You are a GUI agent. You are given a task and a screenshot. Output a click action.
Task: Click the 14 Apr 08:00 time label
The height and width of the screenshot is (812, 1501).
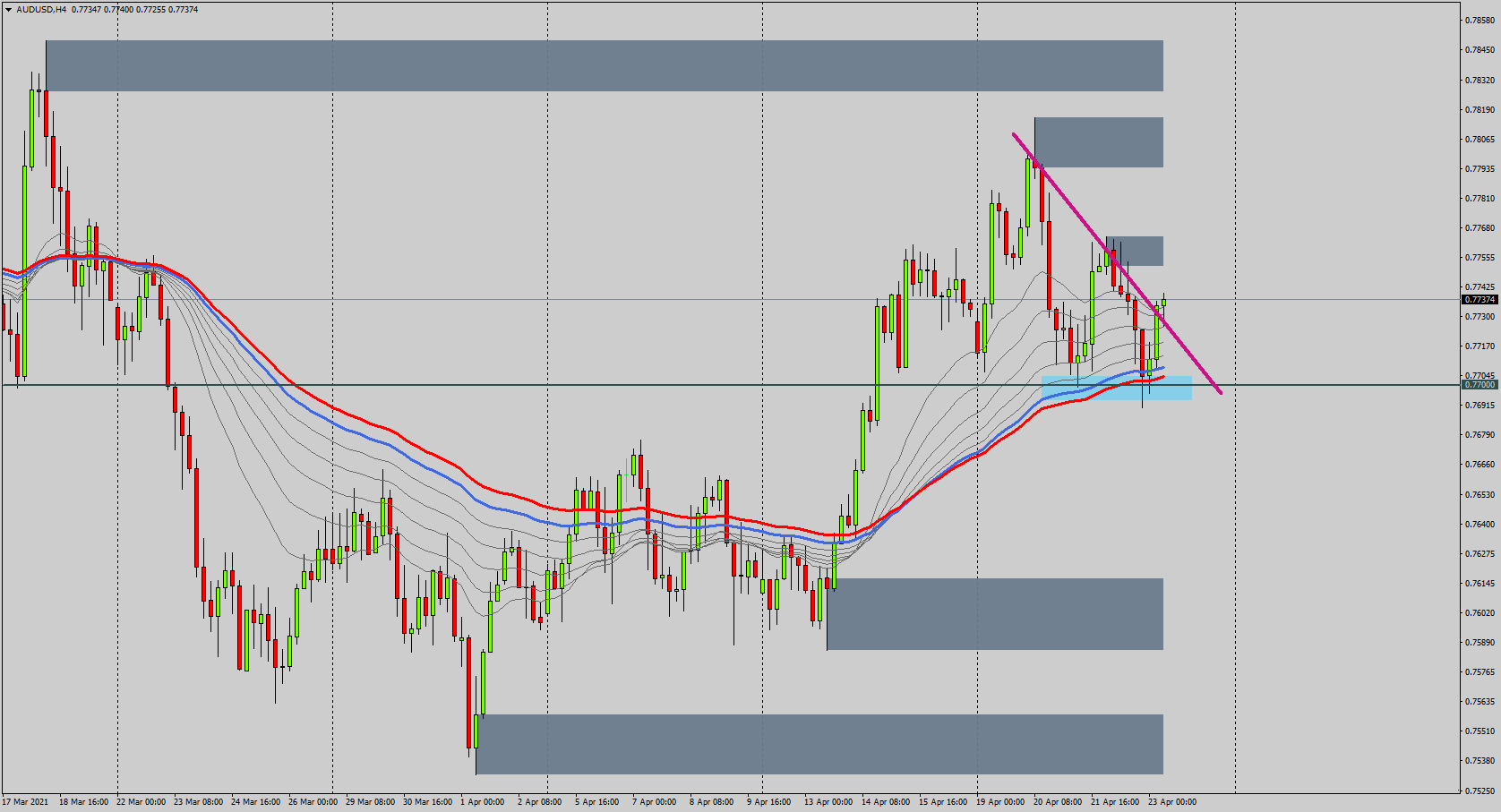coord(886,802)
